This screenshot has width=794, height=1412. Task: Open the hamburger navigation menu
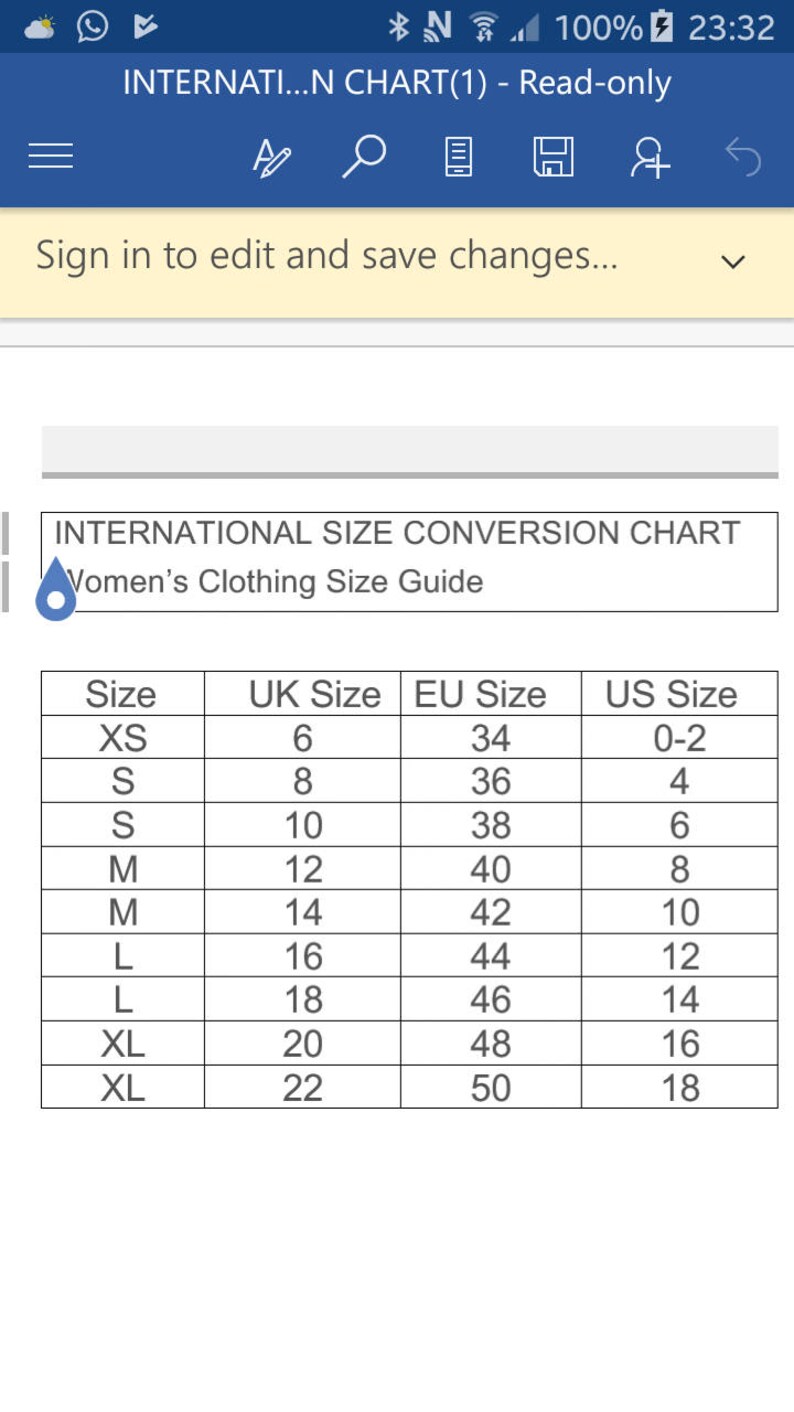(50, 156)
